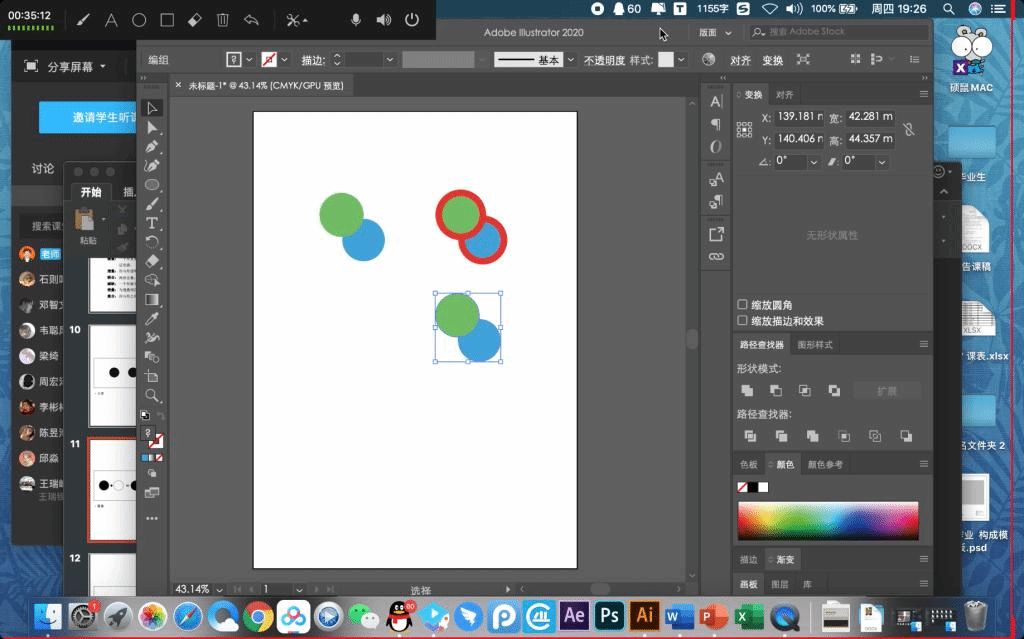Select the Eyedropper tool
The image size is (1024, 639).
(152, 318)
